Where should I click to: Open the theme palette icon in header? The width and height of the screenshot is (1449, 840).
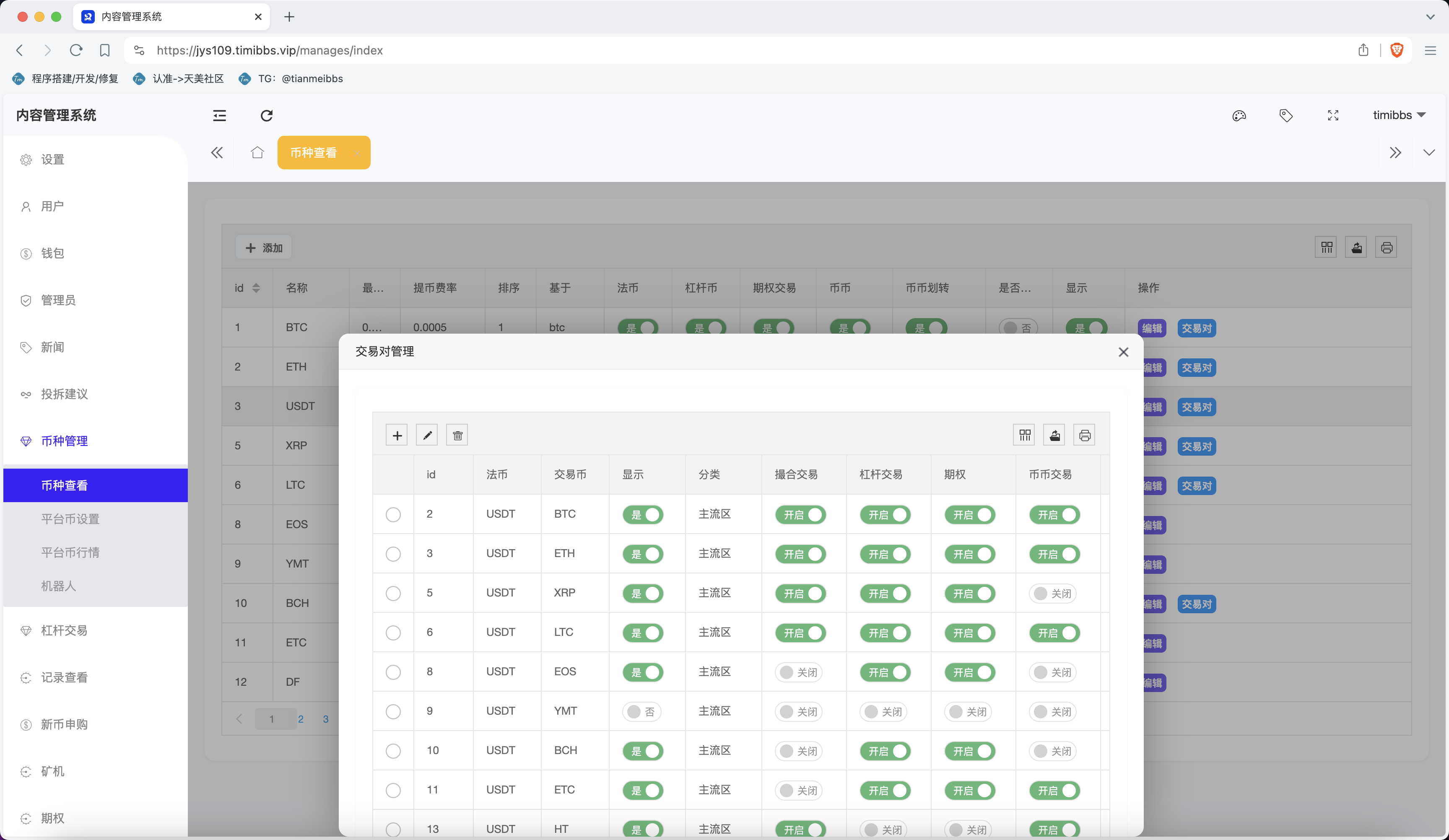click(1239, 116)
